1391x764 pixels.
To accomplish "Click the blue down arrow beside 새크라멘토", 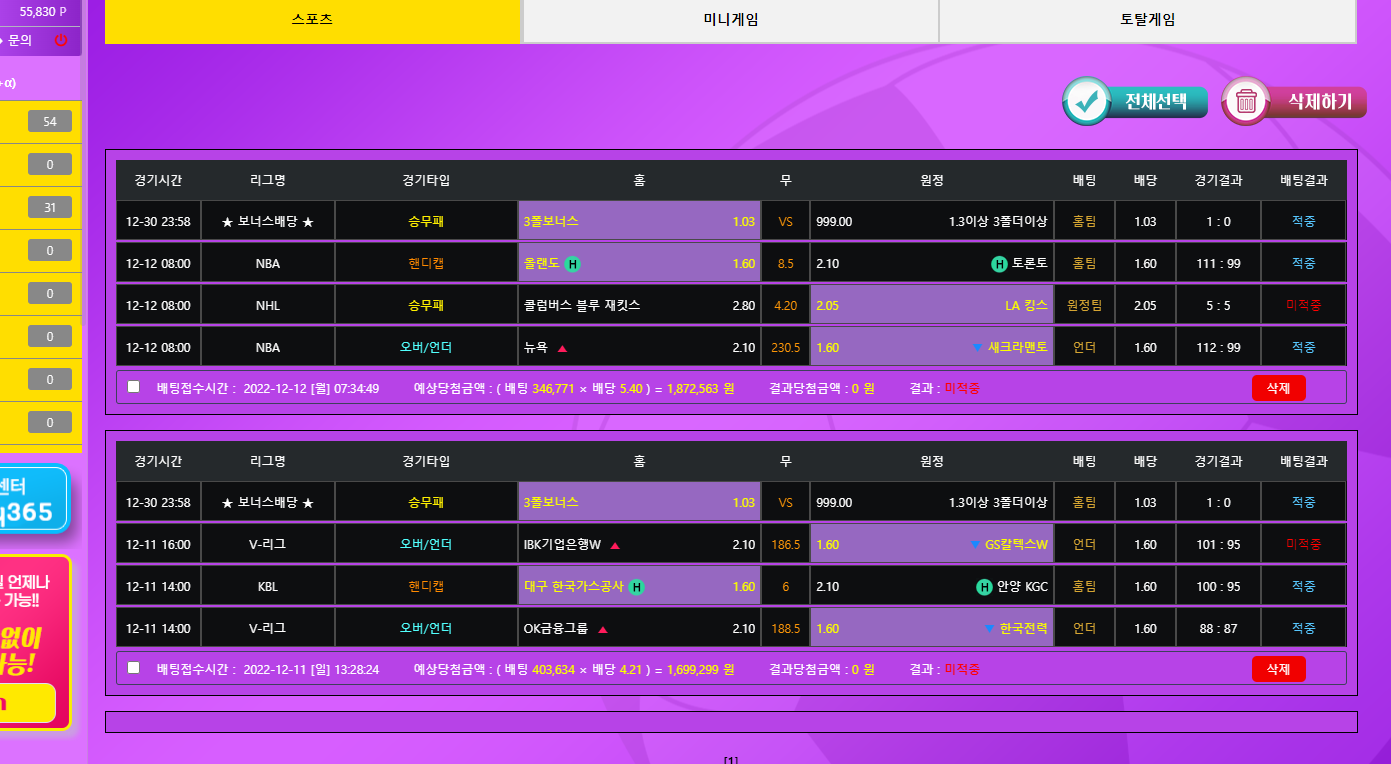I will point(977,348).
